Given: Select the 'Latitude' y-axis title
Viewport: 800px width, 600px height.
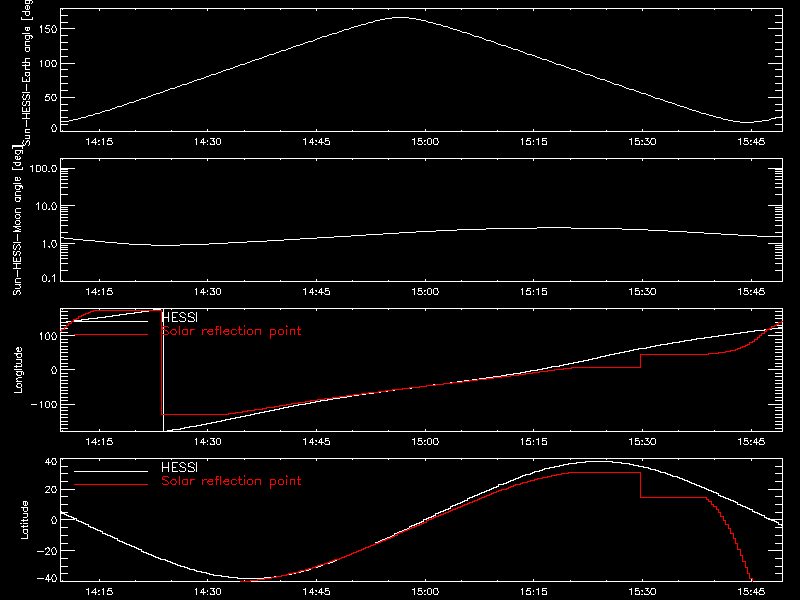Looking at the screenshot, I should tap(24, 520).
